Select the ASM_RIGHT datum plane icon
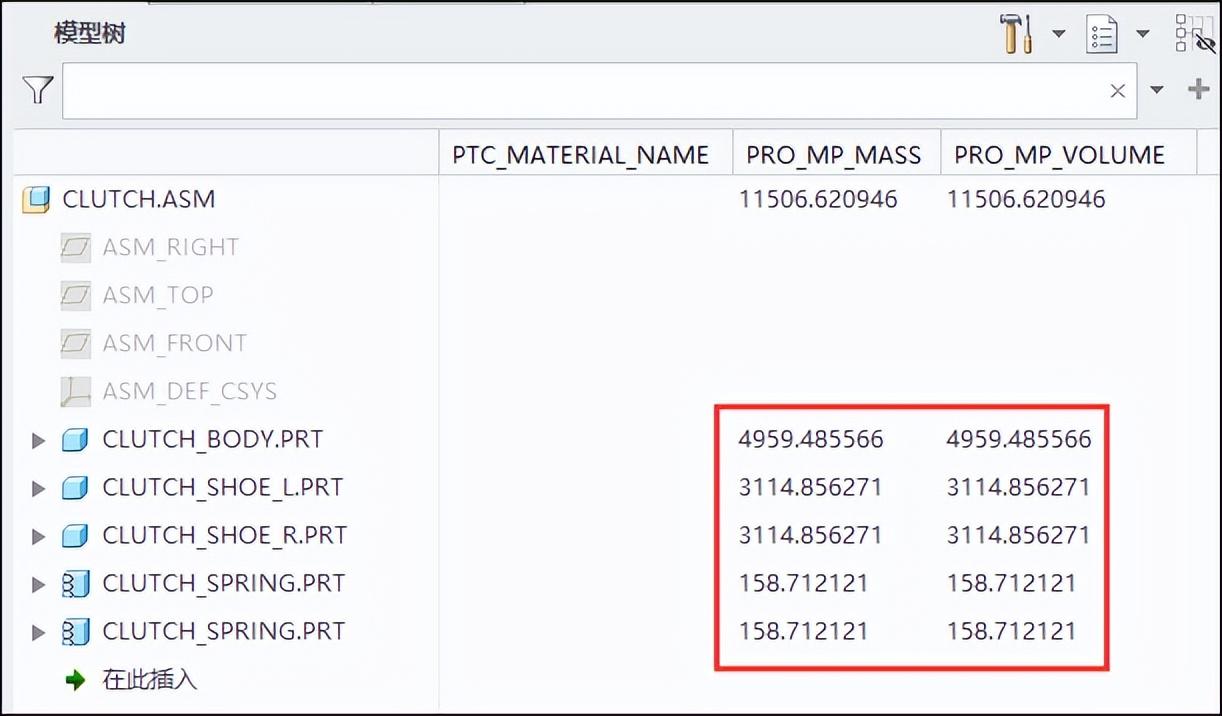The height and width of the screenshot is (716, 1222). pos(75,247)
